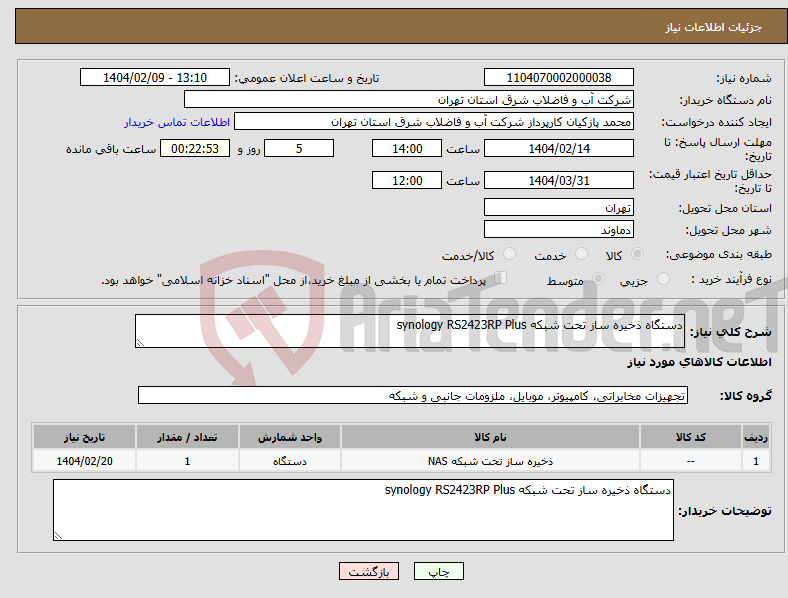Click the شرح کلی نیاز description textarea
Screen dimensions: 788x598
pyautogui.click(x=410, y=331)
